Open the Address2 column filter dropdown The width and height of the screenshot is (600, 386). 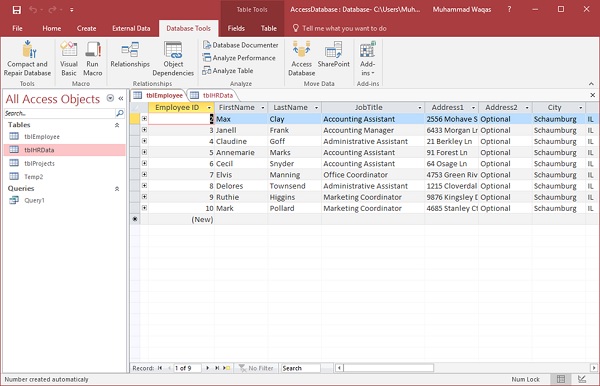[x=527, y=108]
